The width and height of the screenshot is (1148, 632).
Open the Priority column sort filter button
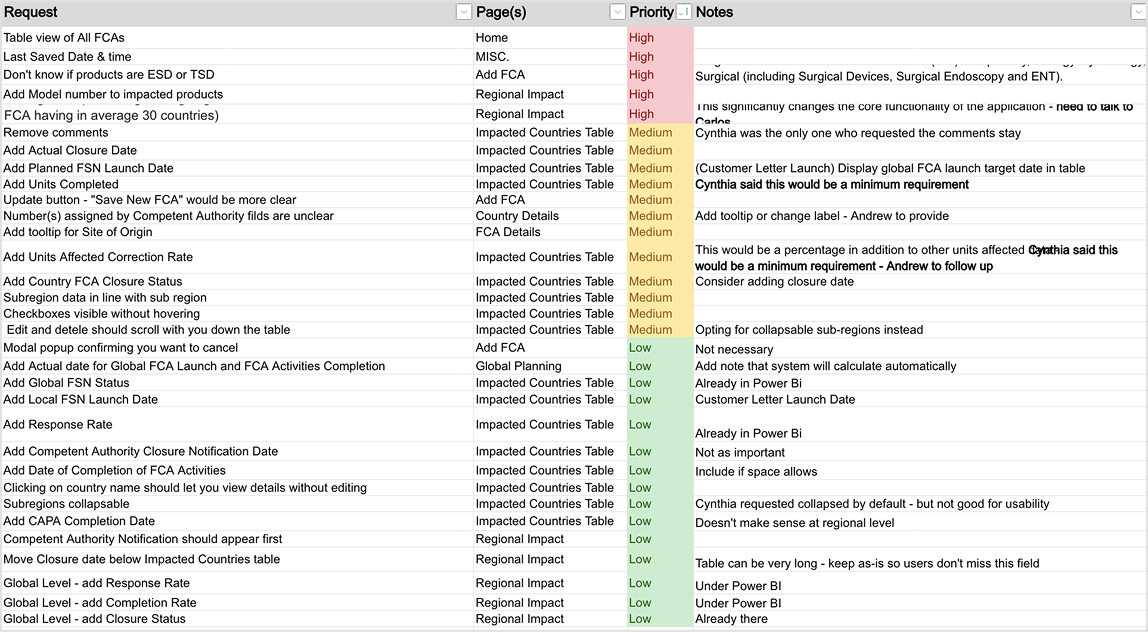tap(684, 12)
